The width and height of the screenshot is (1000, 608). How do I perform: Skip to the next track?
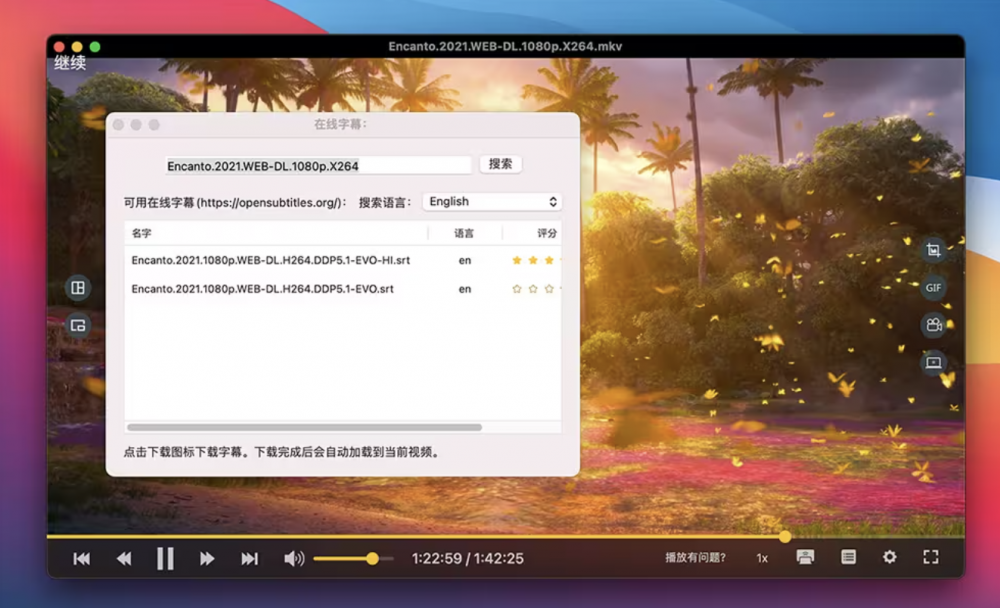(249, 559)
